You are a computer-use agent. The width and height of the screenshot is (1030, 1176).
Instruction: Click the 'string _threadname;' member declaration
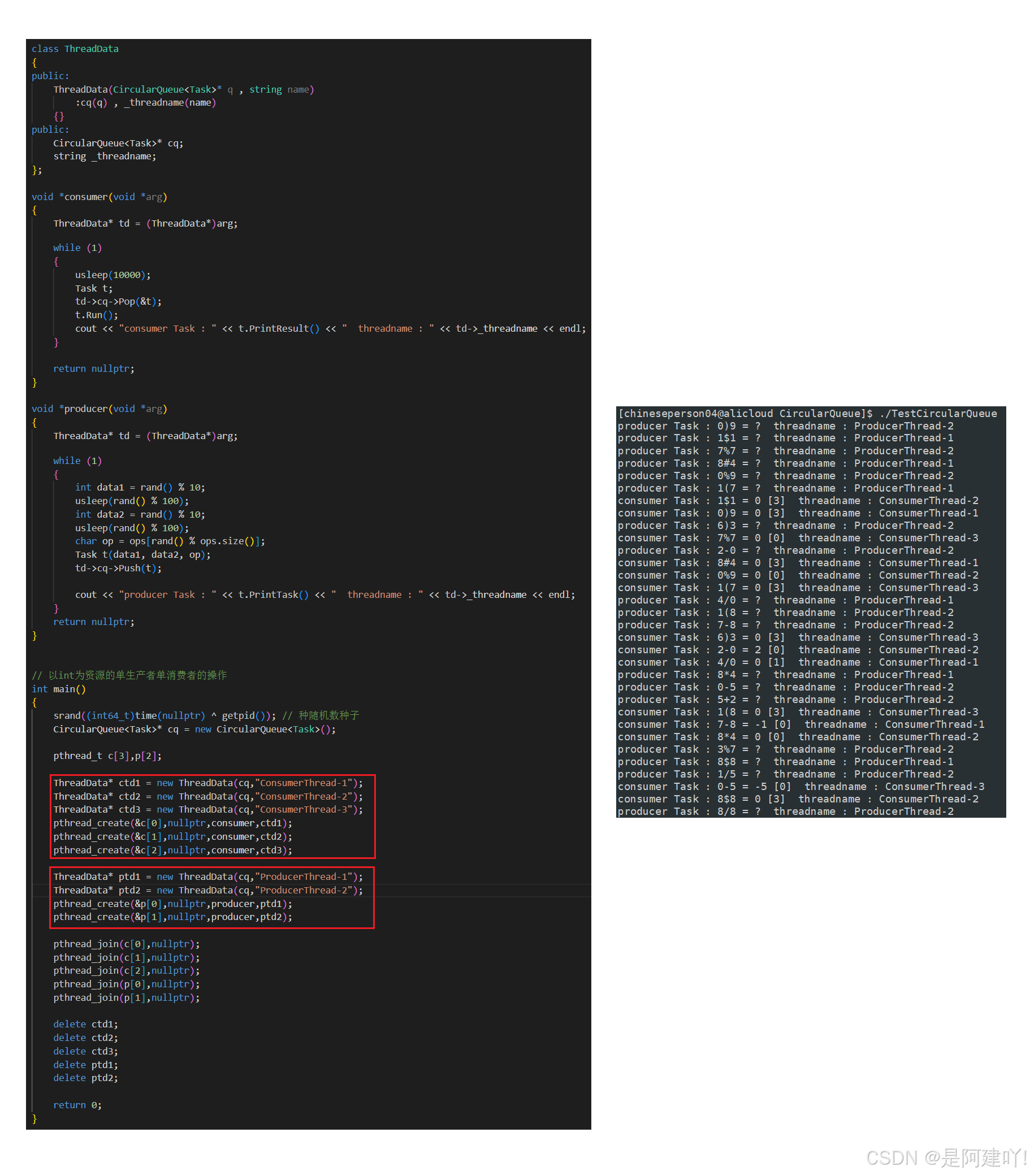105,157
